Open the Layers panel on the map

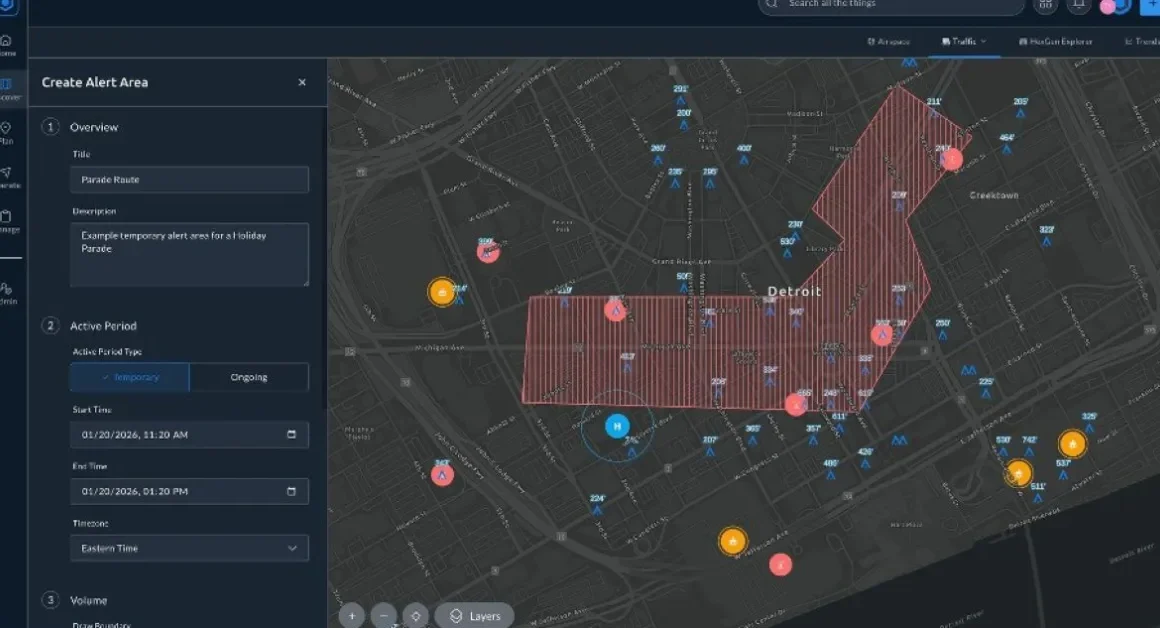(x=474, y=615)
